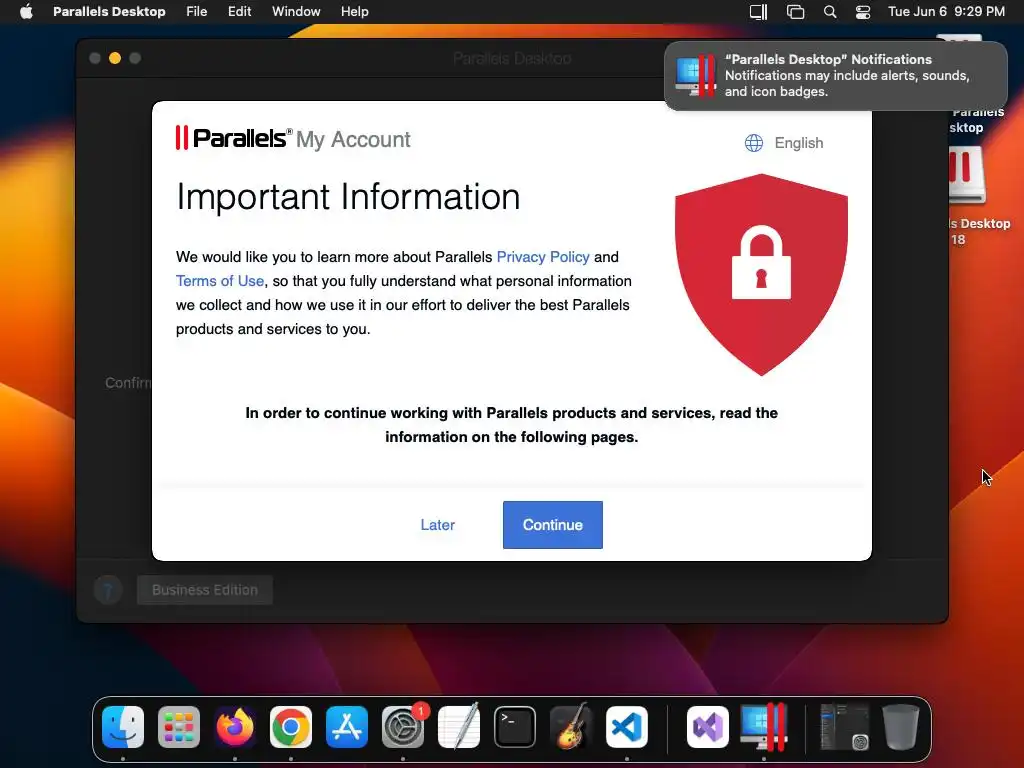
Task: Open Finder from the Dock
Action: coord(123,727)
